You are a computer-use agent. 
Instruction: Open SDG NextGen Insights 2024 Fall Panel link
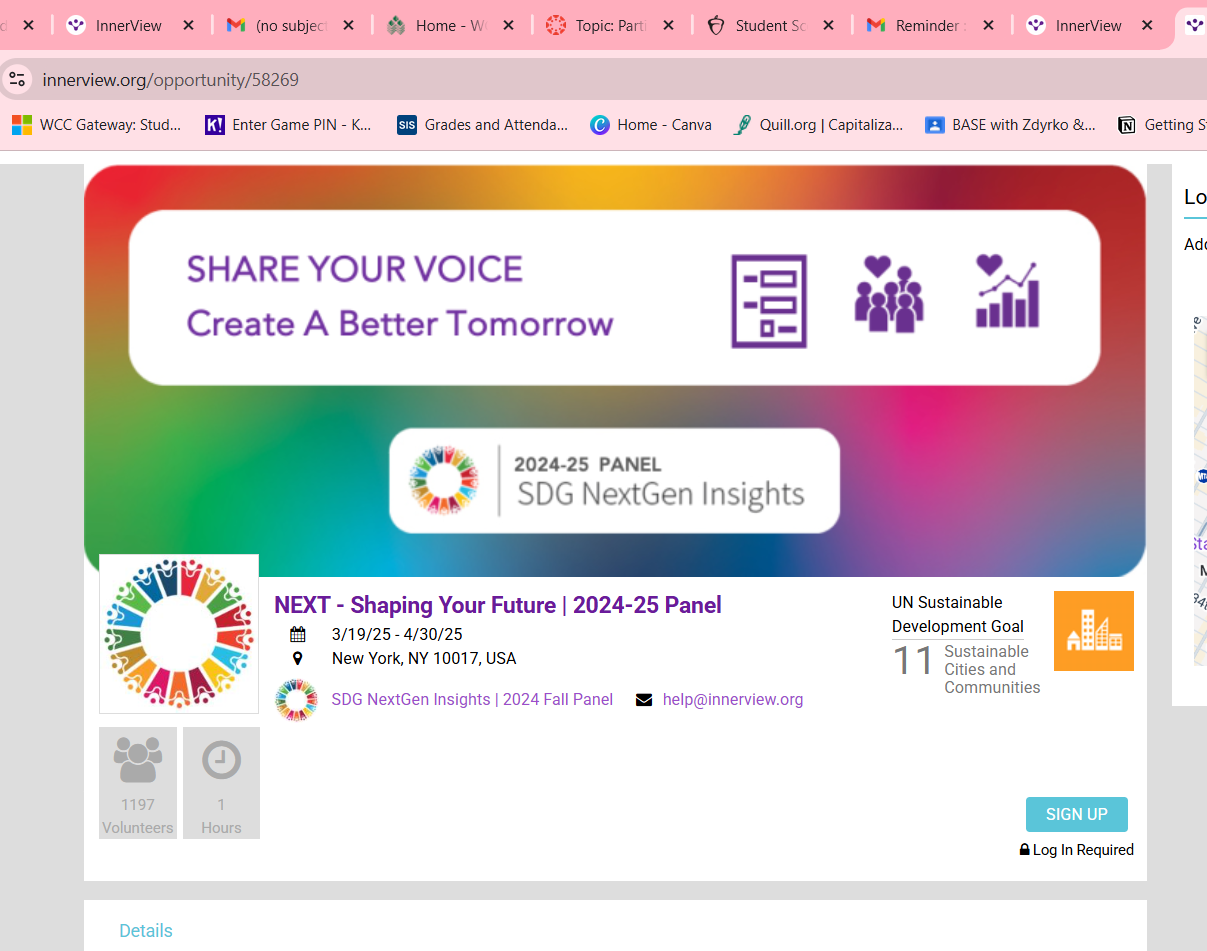(x=472, y=700)
